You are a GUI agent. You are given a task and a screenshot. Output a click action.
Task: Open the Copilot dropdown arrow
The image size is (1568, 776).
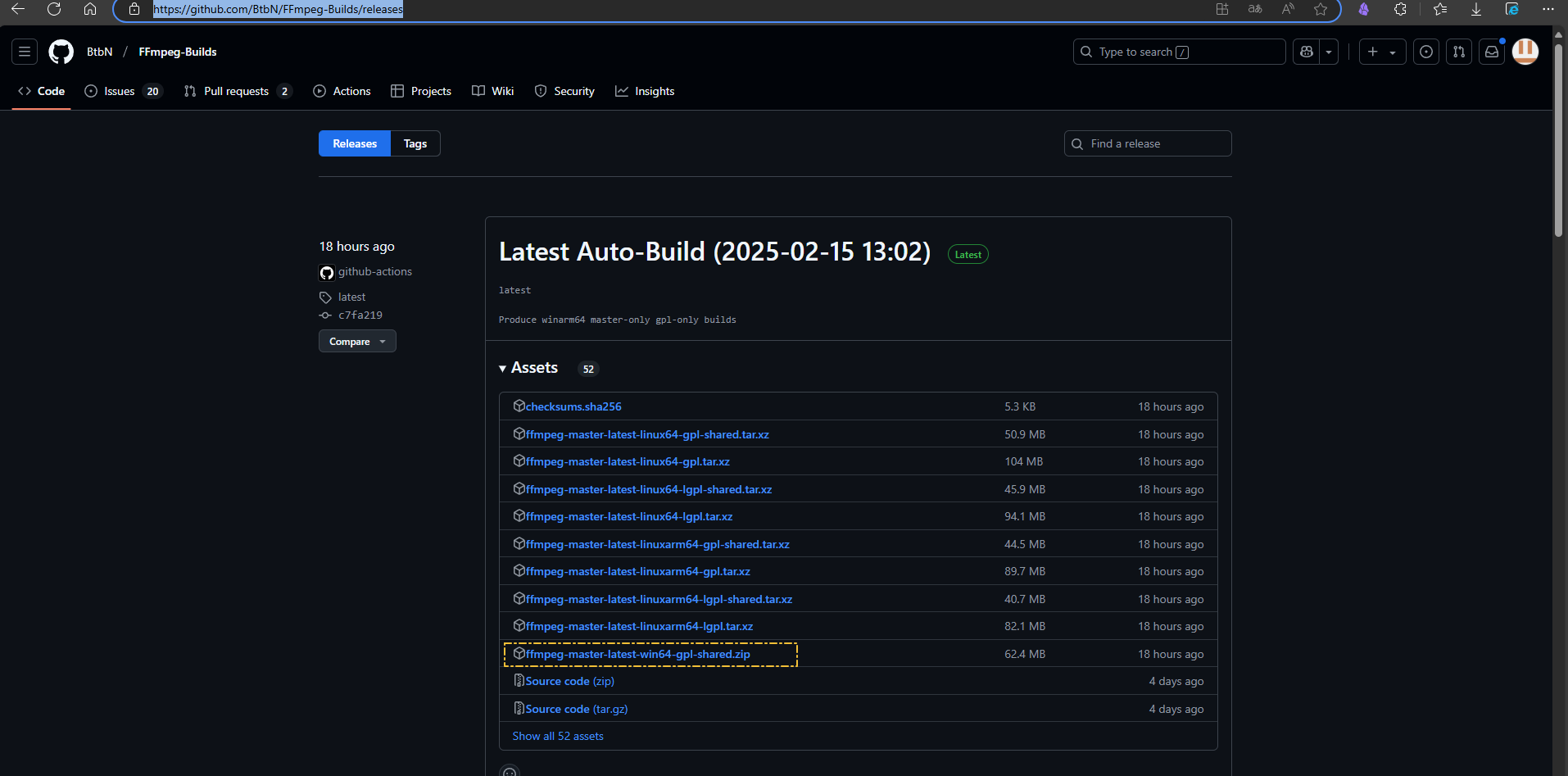click(x=1329, y=52)
